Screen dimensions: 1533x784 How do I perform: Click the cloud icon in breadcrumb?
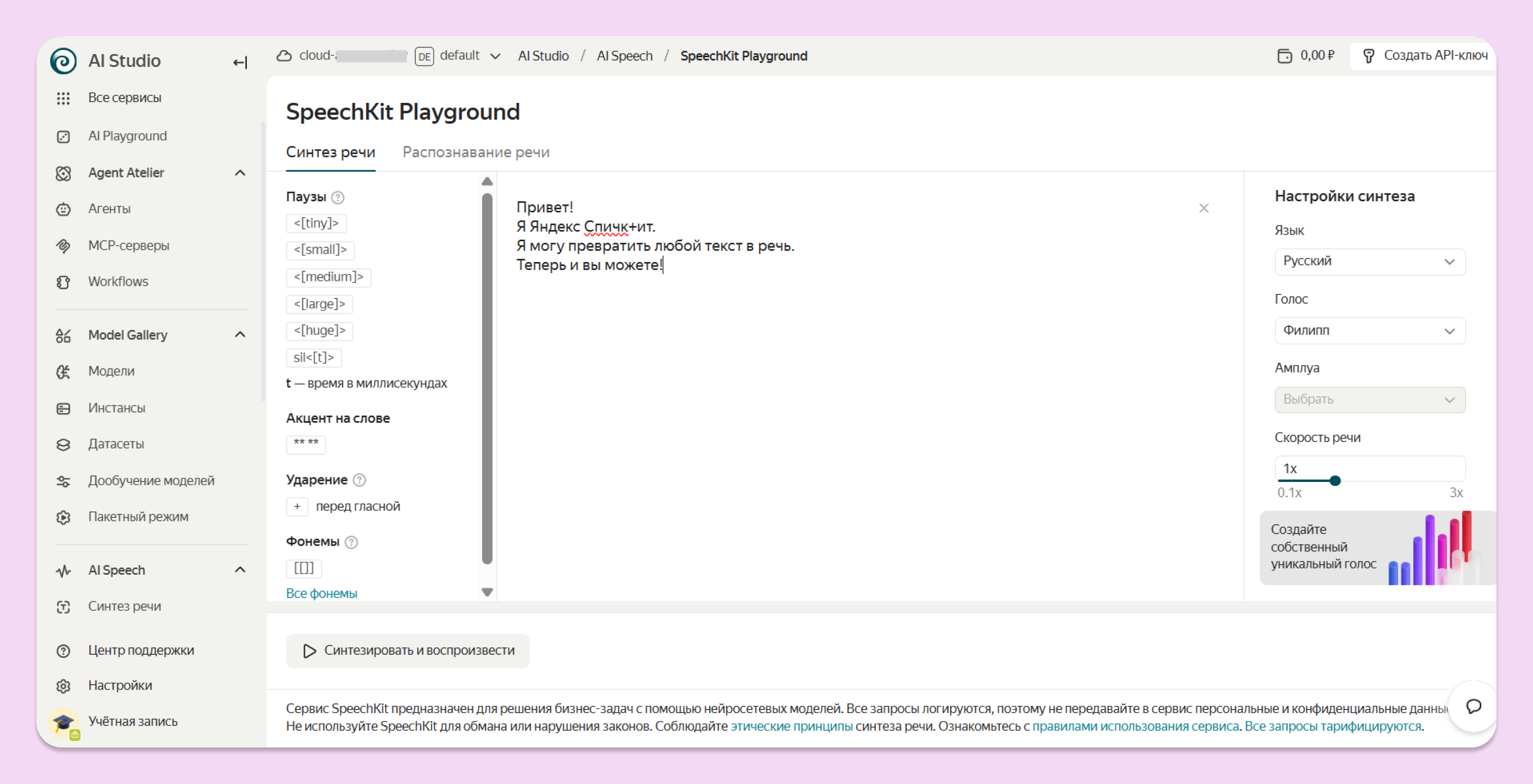pyautogui.click(x=284, y=56)
